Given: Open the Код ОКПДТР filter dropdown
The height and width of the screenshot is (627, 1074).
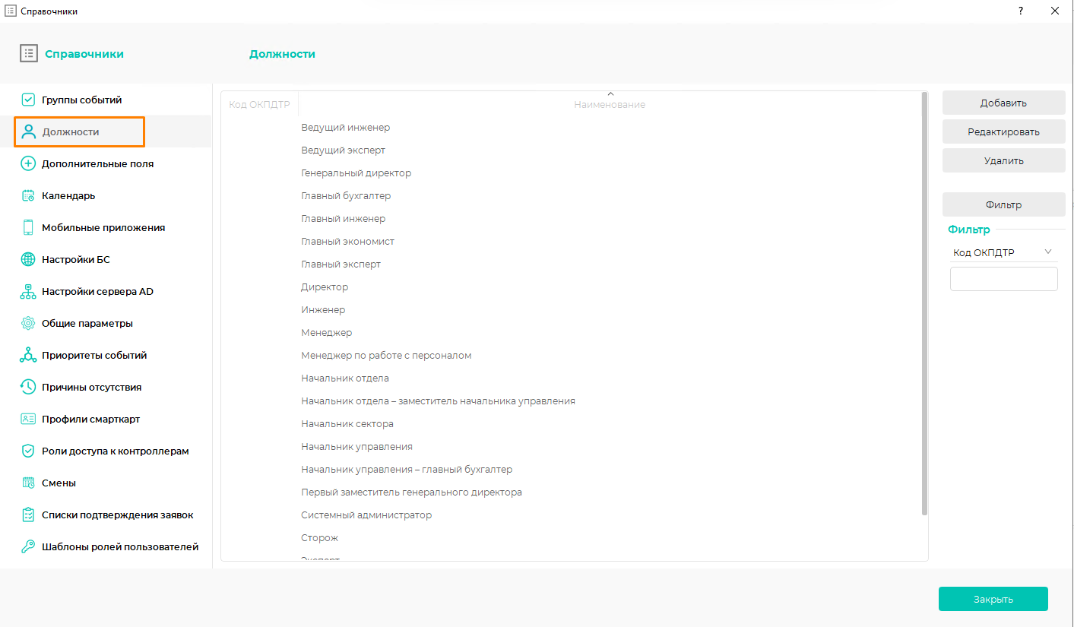Looking at the screenshot, I should pos(1003,253).
